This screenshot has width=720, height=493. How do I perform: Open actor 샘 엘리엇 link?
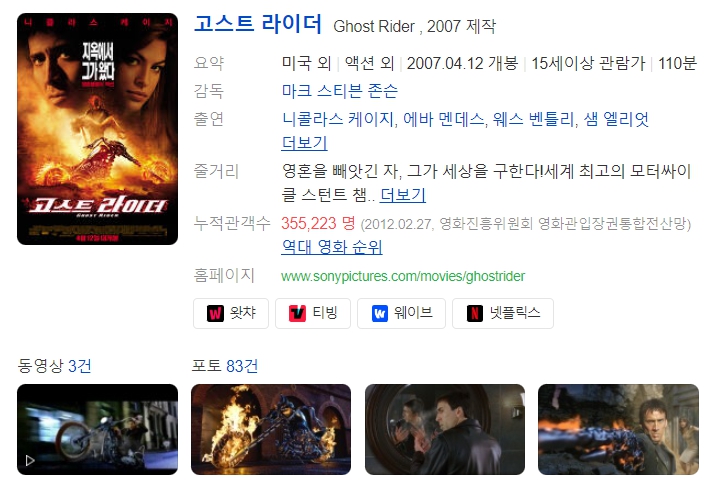point(616,119)
